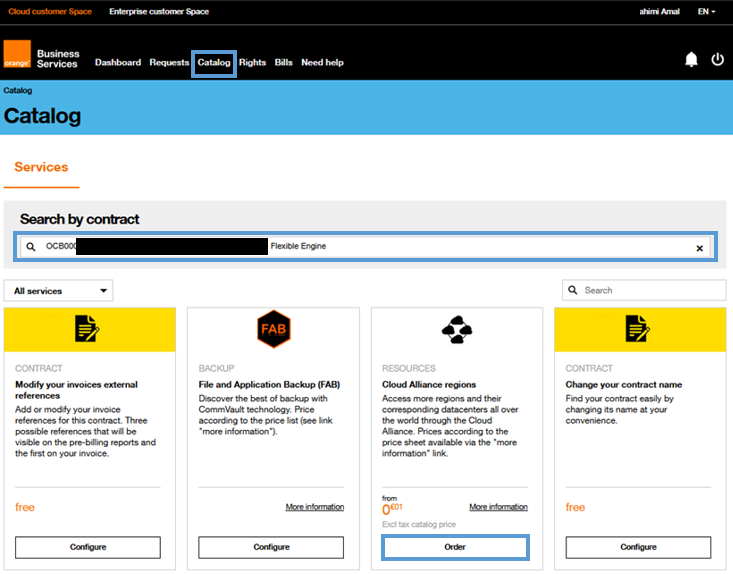Click the invoice references contract document icon
Viewport: 733px width, 574px height.
tap(87, 329)
